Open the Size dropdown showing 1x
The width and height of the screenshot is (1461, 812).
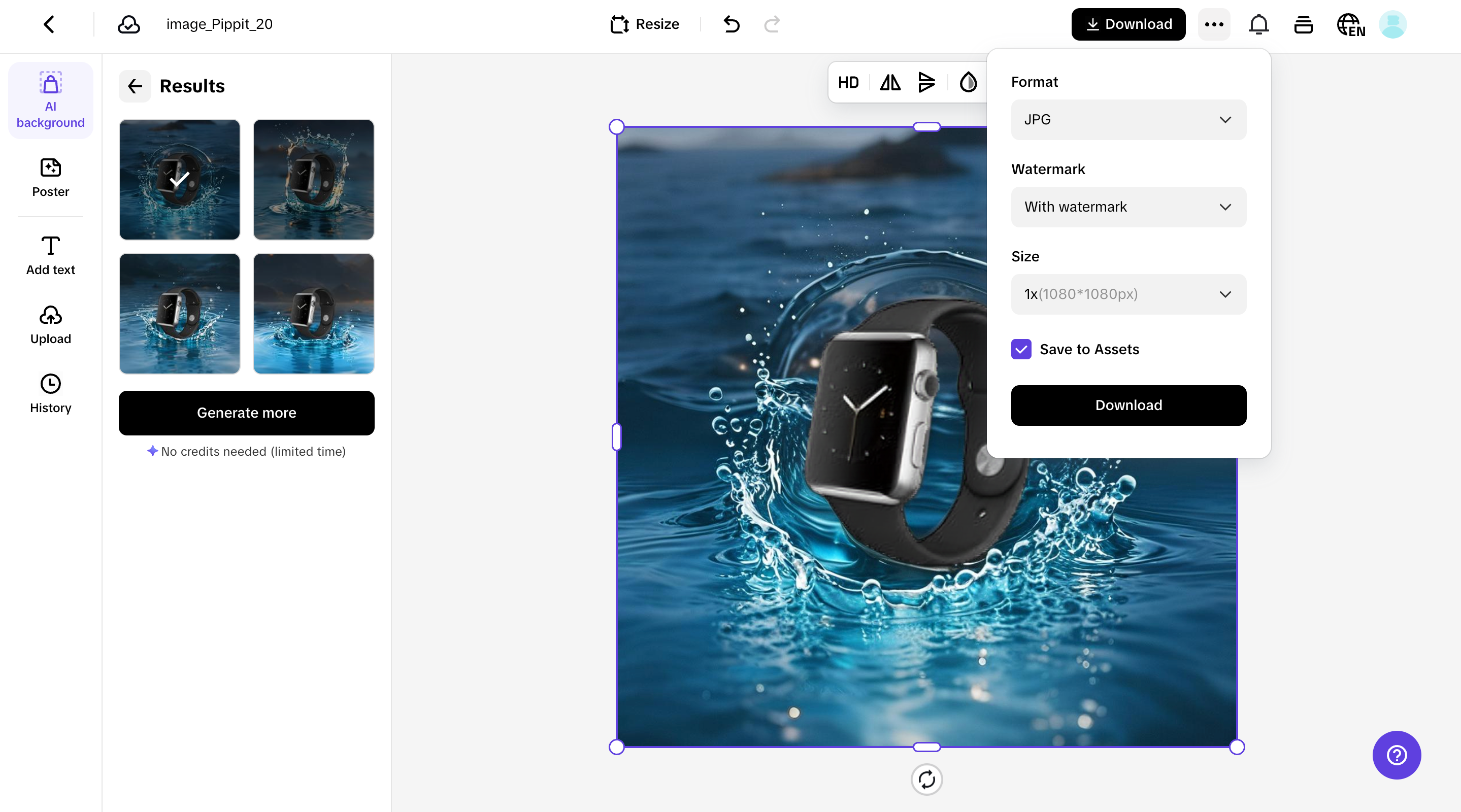pyautogui.click(x=1128, y=294)
